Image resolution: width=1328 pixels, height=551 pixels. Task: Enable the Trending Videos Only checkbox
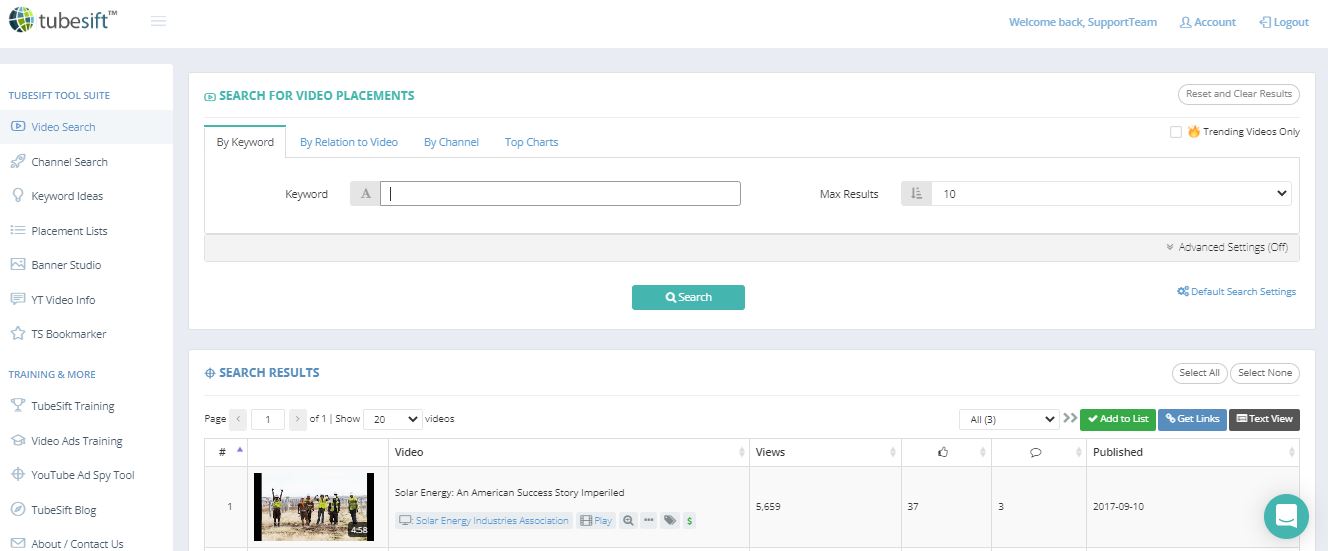tap(1176, 132)
